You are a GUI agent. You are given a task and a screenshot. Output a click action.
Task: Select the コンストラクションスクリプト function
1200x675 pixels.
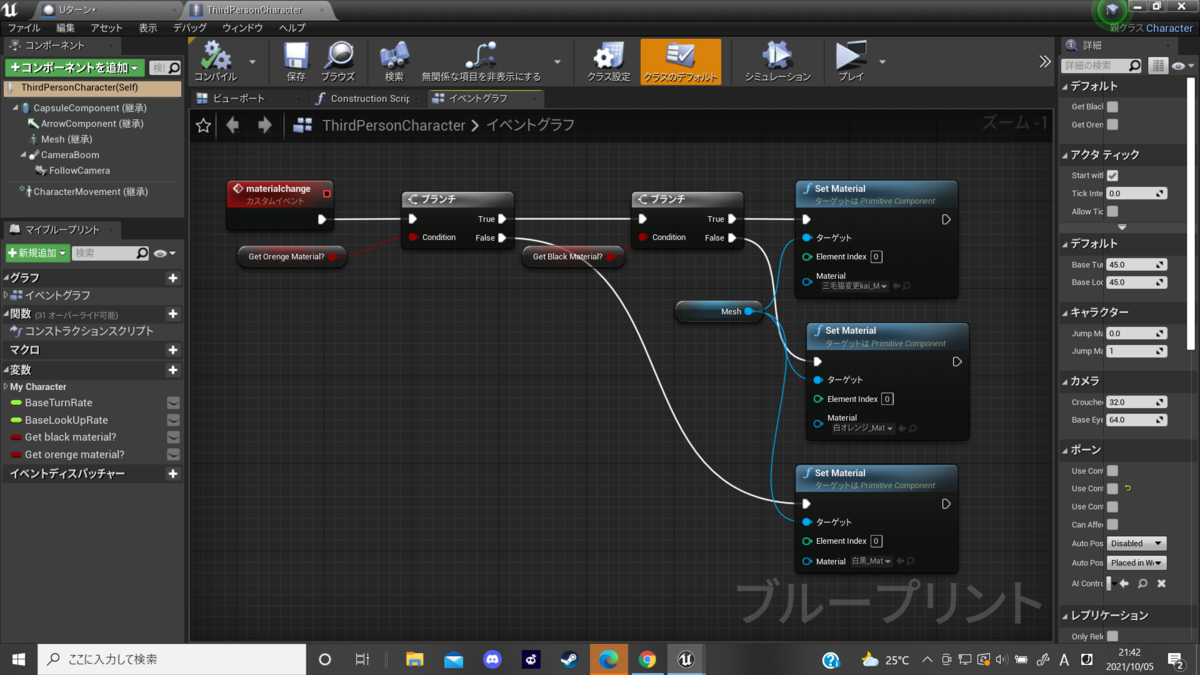pyautogui.click(x=89, y=331)
